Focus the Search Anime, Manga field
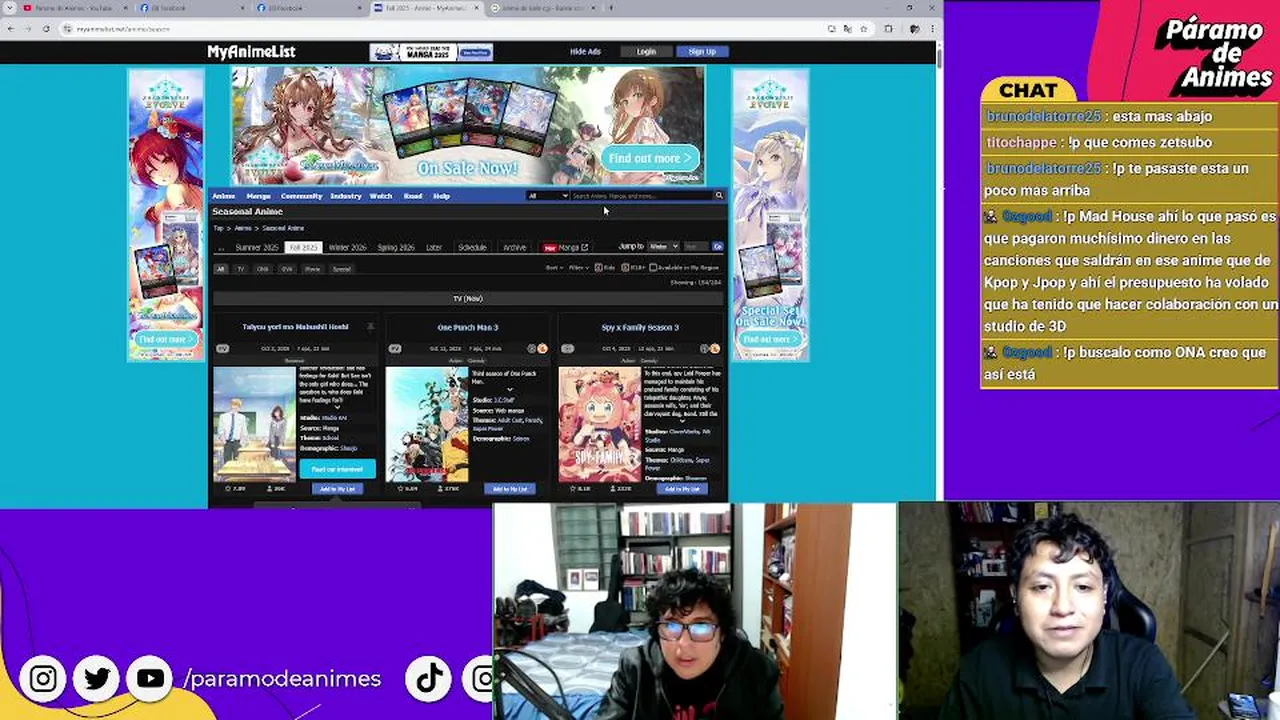1280x720 pixels. coord(640,196)
